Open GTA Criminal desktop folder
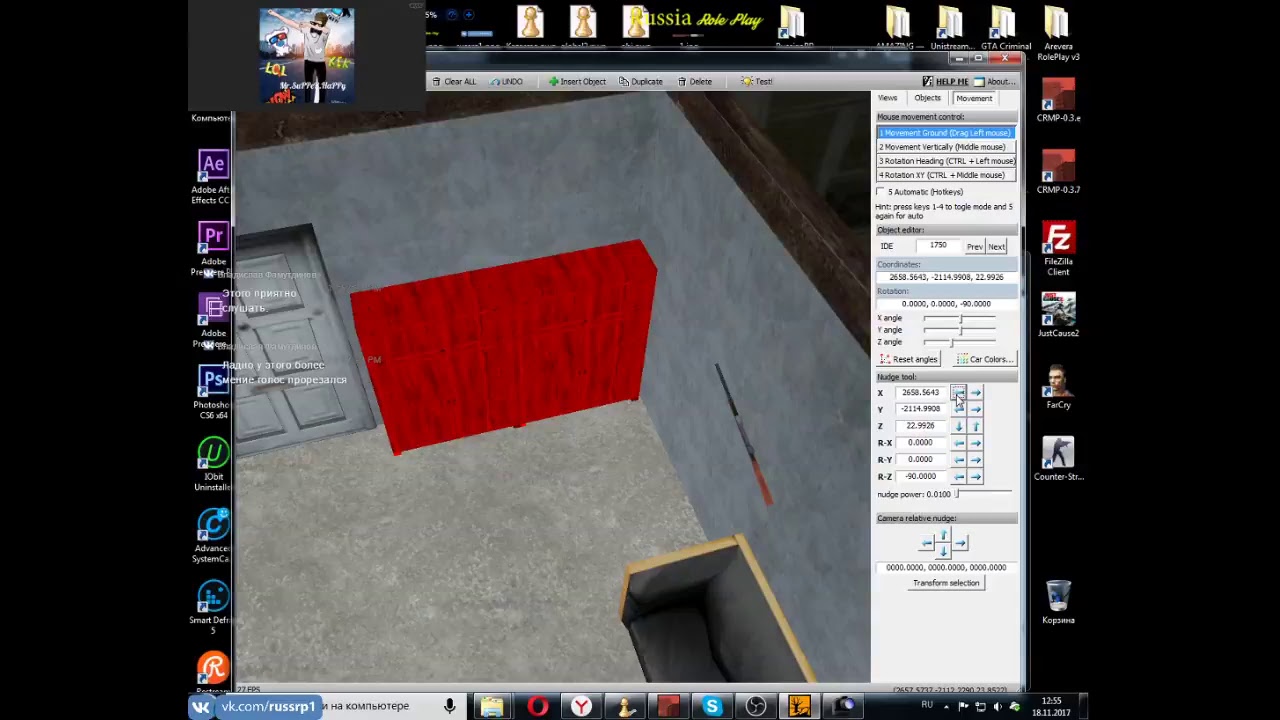 pyautogui.click(x=1006, y=29)
